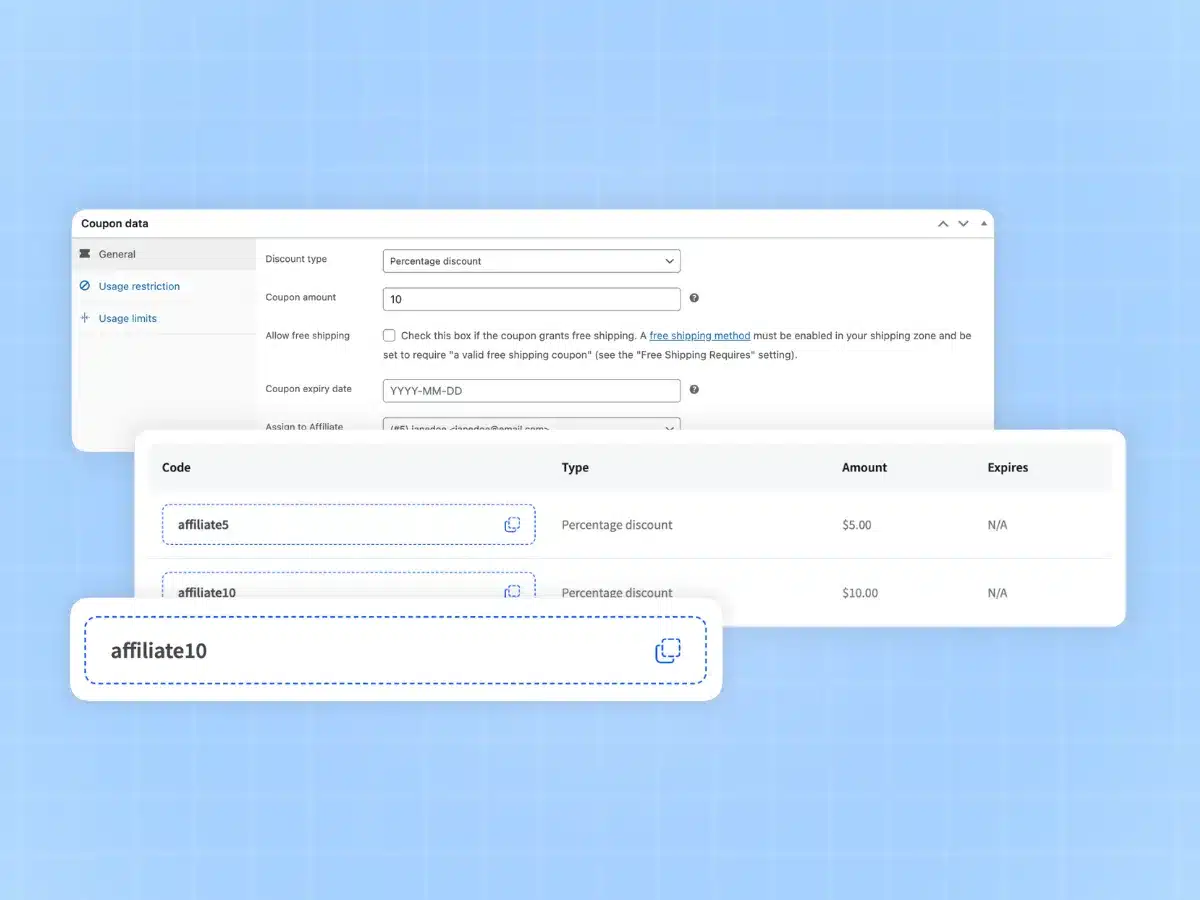Enable the Allow free shipping checkbox
This screenshot has width=1200, height=900.
389,335
